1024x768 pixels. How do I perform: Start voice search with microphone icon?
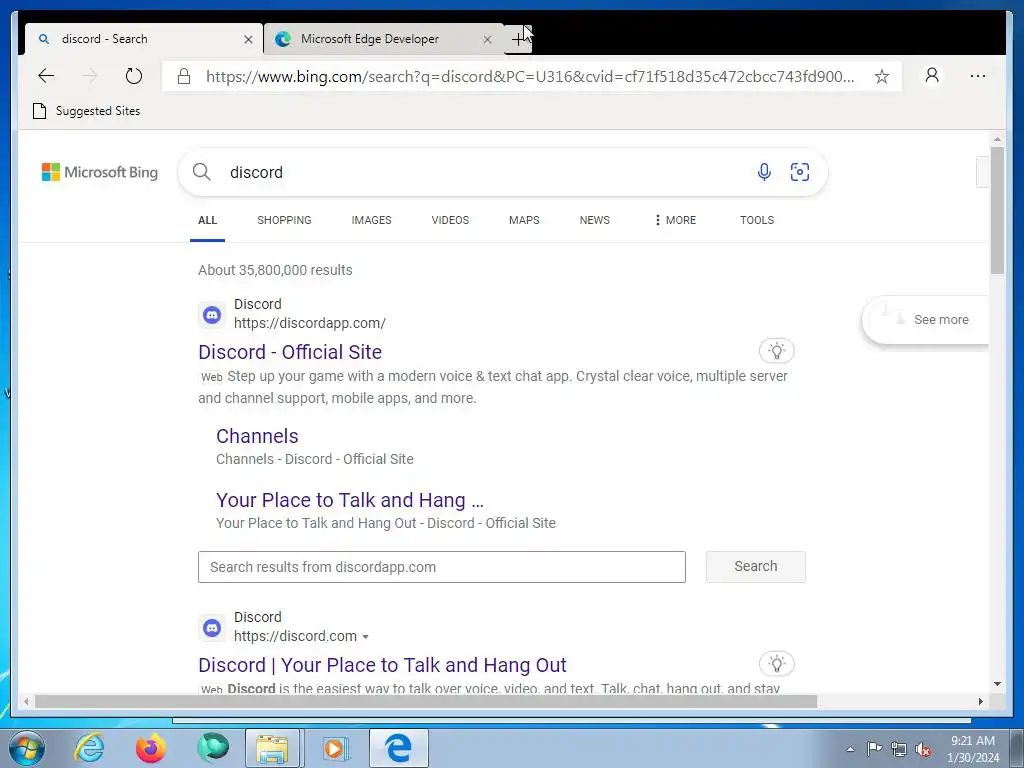(764, 172)
